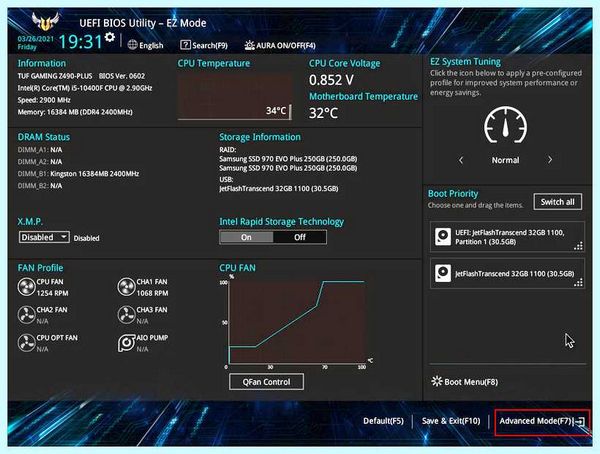Switch to Advanced Mode(F7)
The image size is (600, 454).
542,421
